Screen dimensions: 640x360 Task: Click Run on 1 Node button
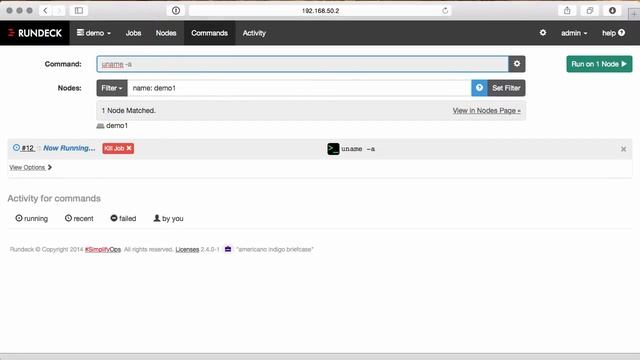pyautogui.click(x=599, y=64)
